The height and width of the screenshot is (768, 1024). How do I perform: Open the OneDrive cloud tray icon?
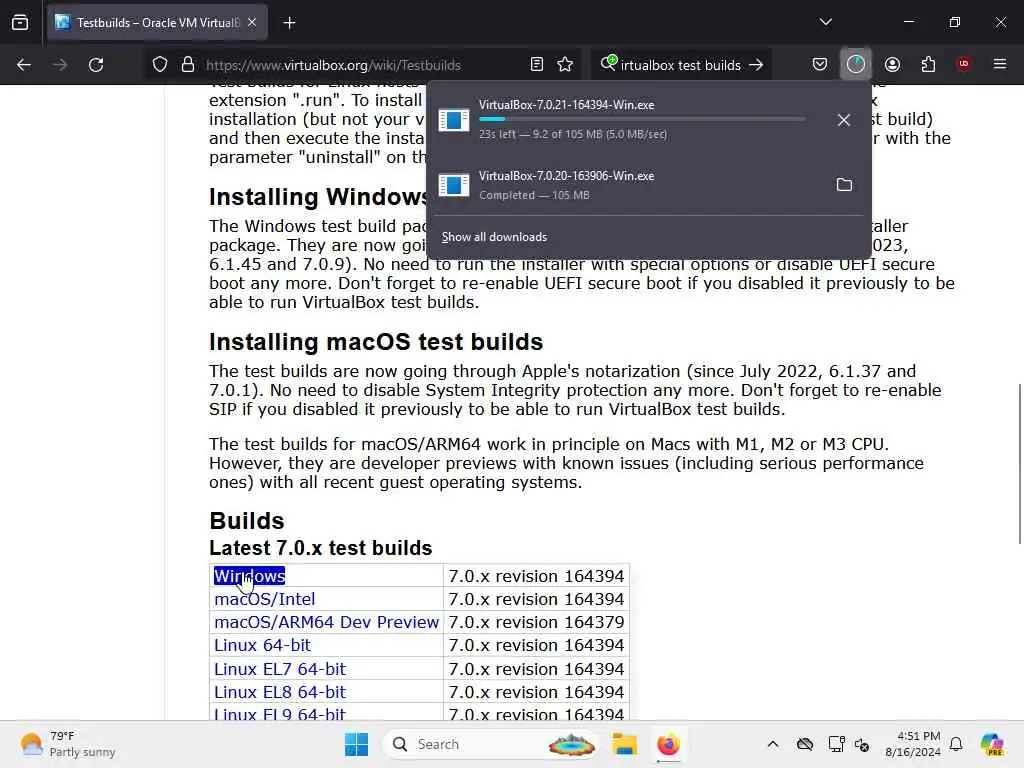pos(805,744)
